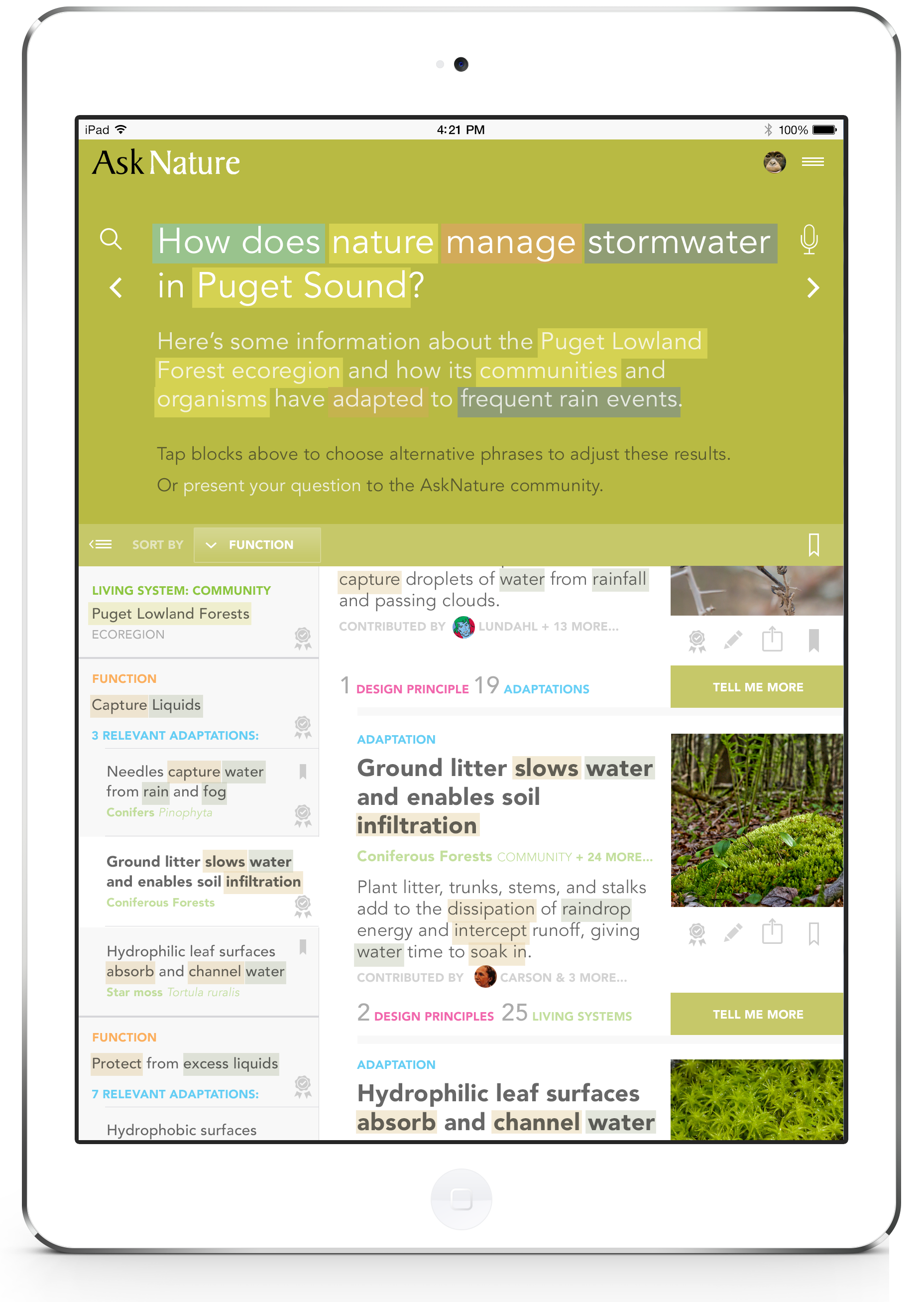Open Hydrophilic leaf surfaces main heading
The width and height of the screenshot is (924, 1302).
pyautogui.click(x=506, y=1108)
